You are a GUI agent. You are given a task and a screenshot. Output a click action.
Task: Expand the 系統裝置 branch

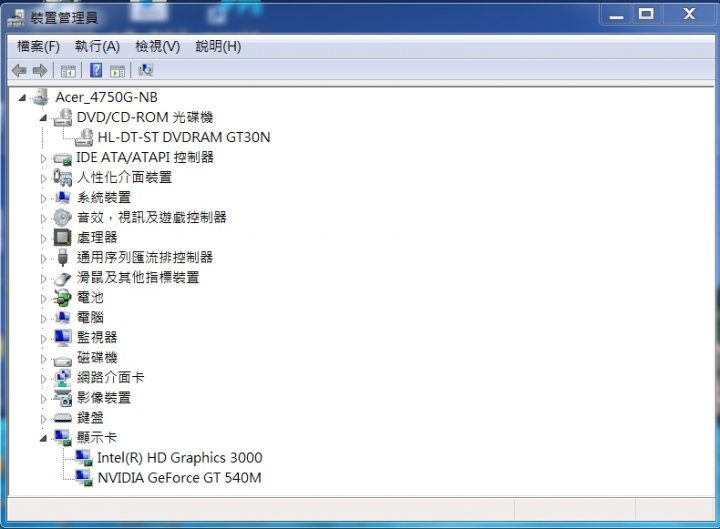click(44, 199)
